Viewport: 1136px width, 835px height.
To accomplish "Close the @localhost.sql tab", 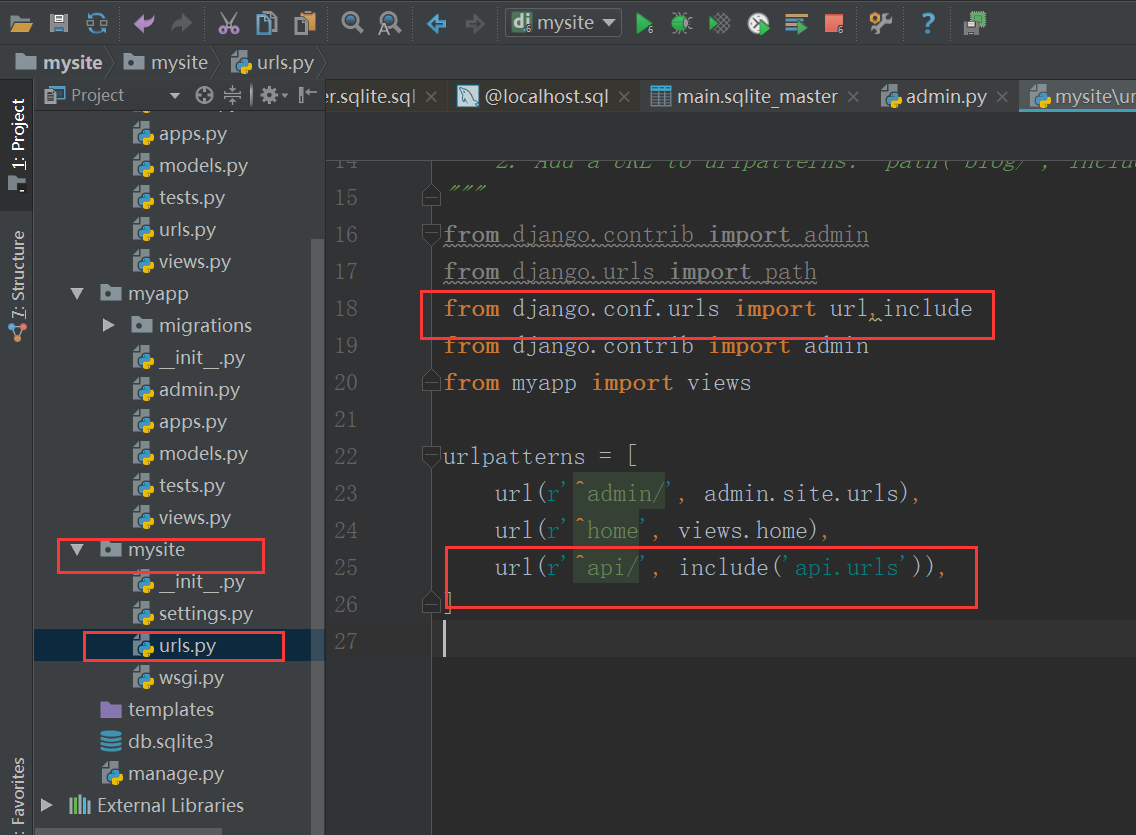I will coord(625,97).
